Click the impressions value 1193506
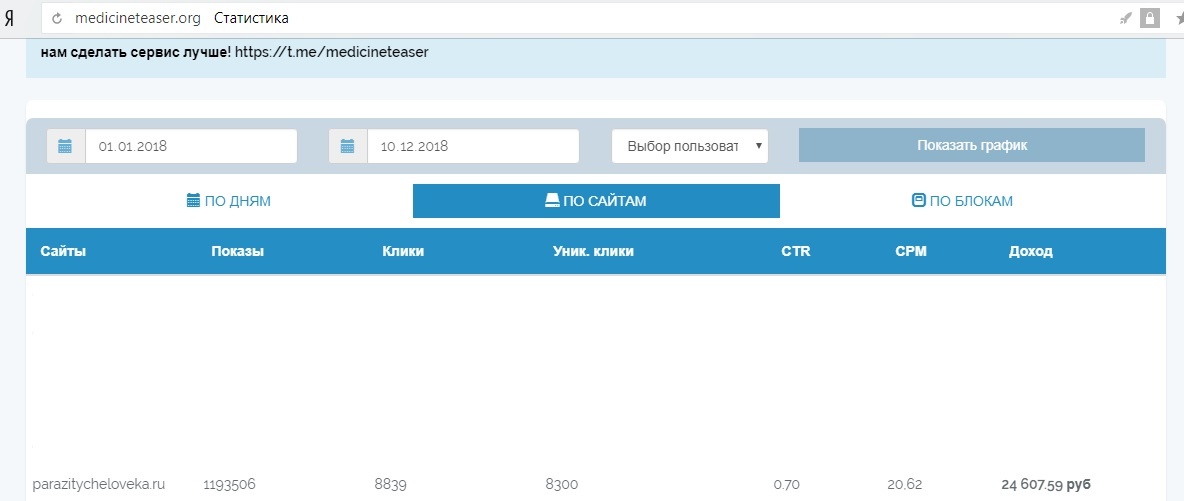 [230, 484]
